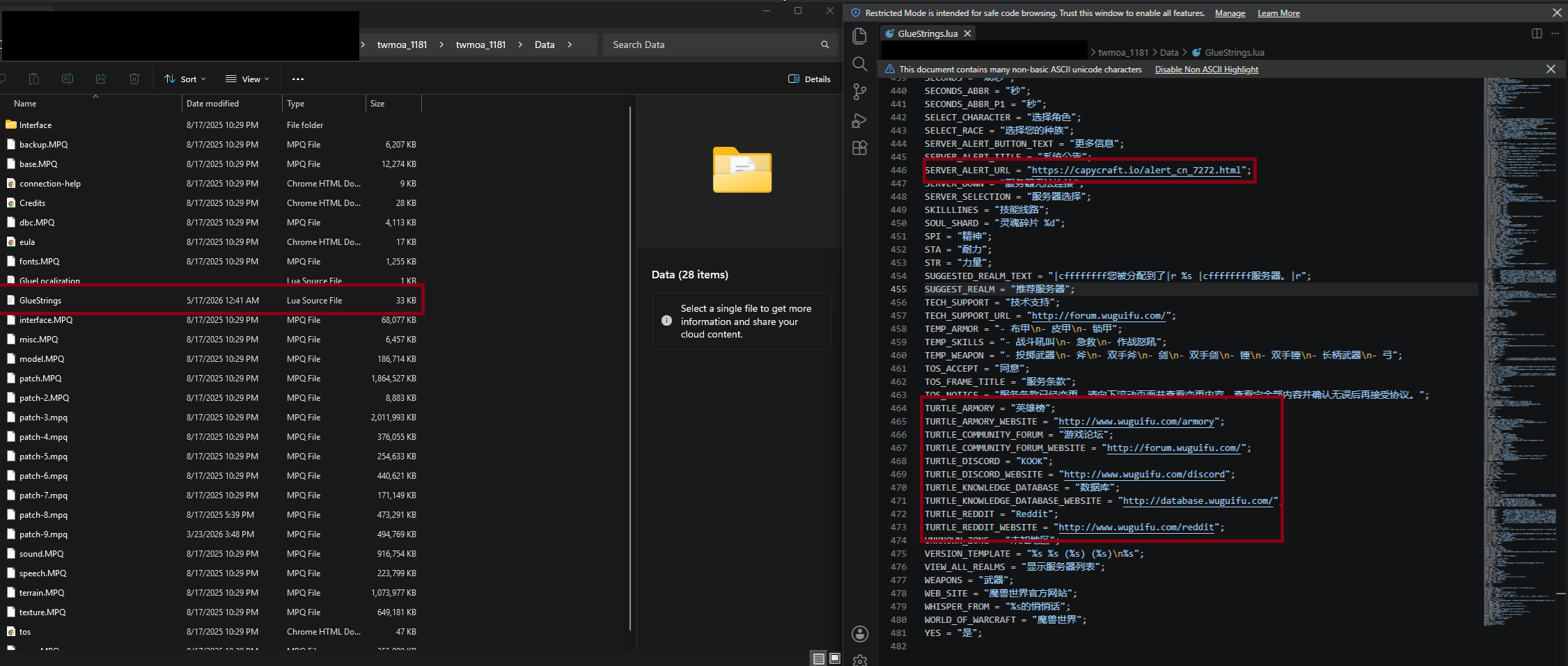Click the Data segment in Explorer address bar

544,45
